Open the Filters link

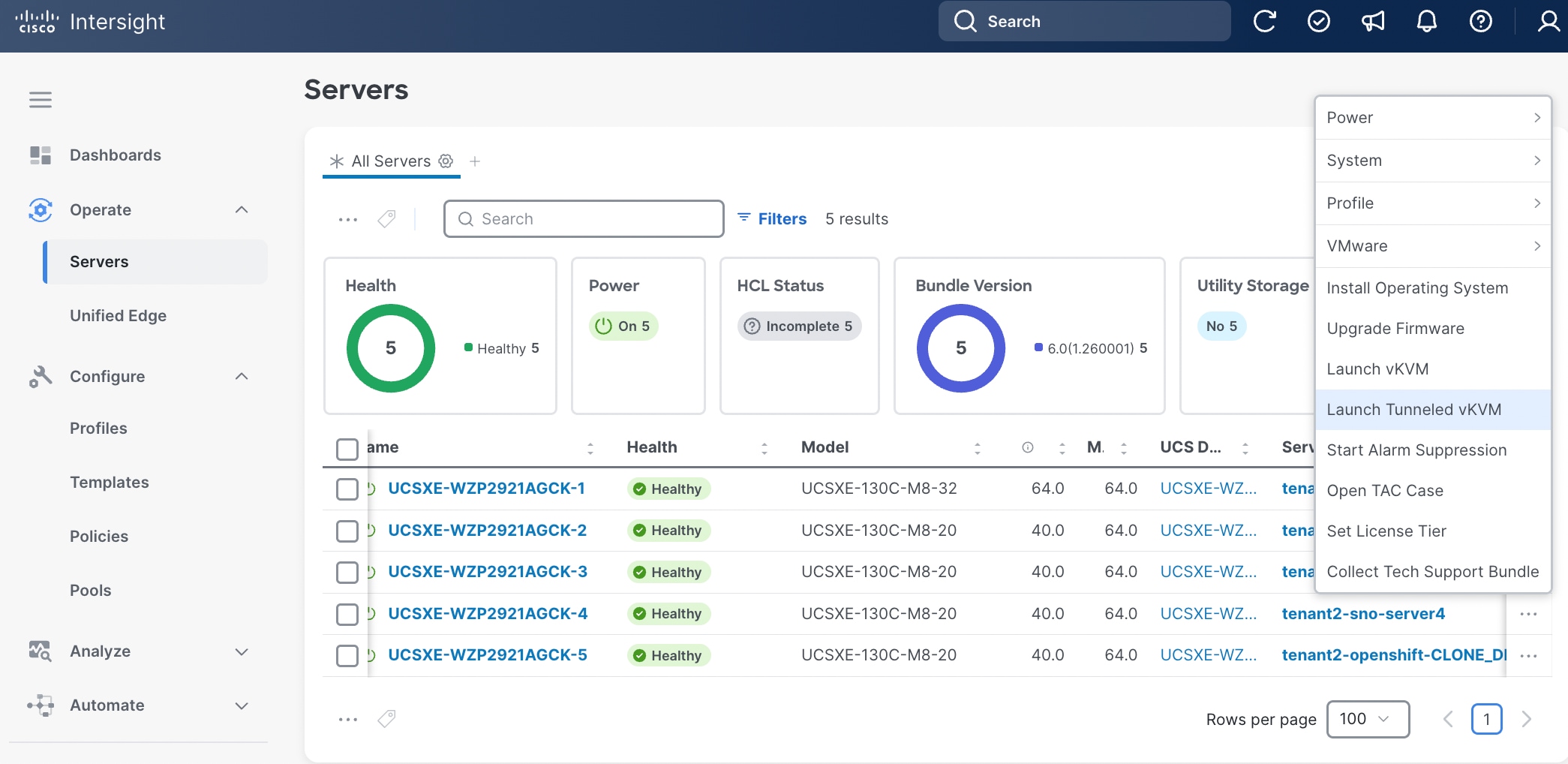pyautogui.click(x=772, y=218)
